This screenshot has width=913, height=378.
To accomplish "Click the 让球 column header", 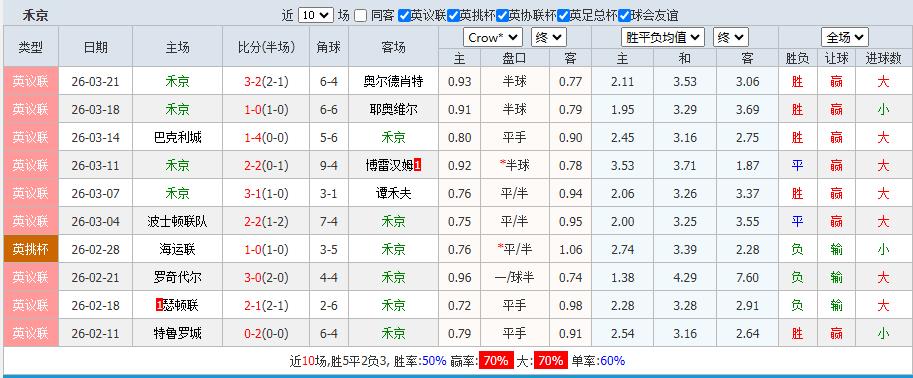I will pyautogui.click(x=836, y=58).
